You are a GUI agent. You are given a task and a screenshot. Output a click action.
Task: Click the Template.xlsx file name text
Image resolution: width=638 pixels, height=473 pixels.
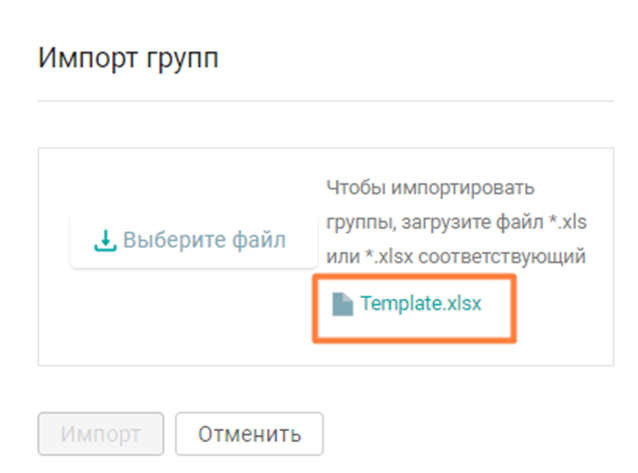pyautogui.click(x=421, y=303)
